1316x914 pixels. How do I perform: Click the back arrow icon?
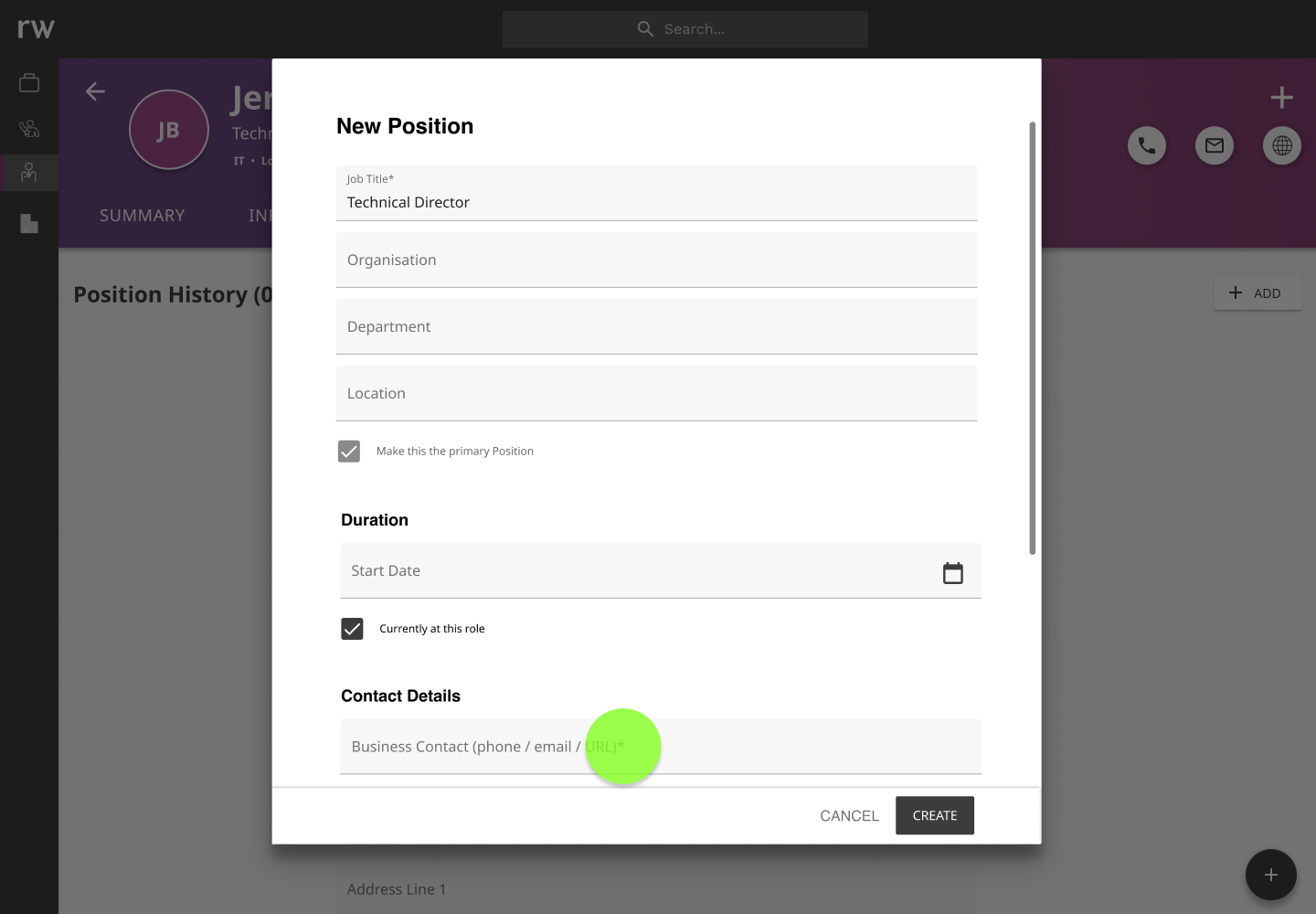95,91
